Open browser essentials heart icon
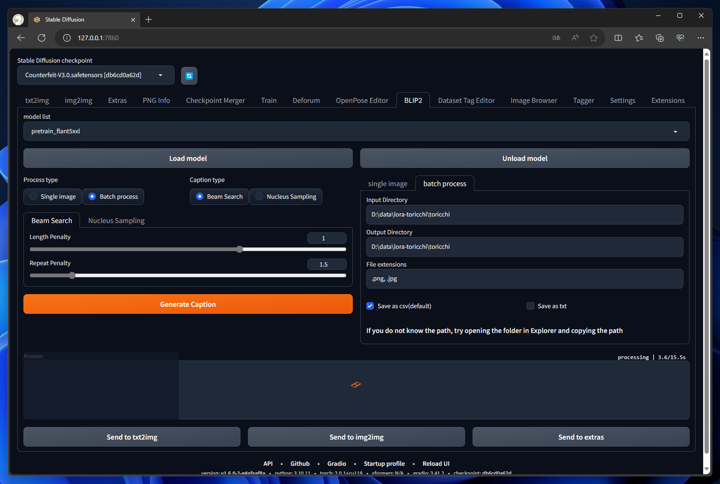720x484 pixels. (680, 38)
